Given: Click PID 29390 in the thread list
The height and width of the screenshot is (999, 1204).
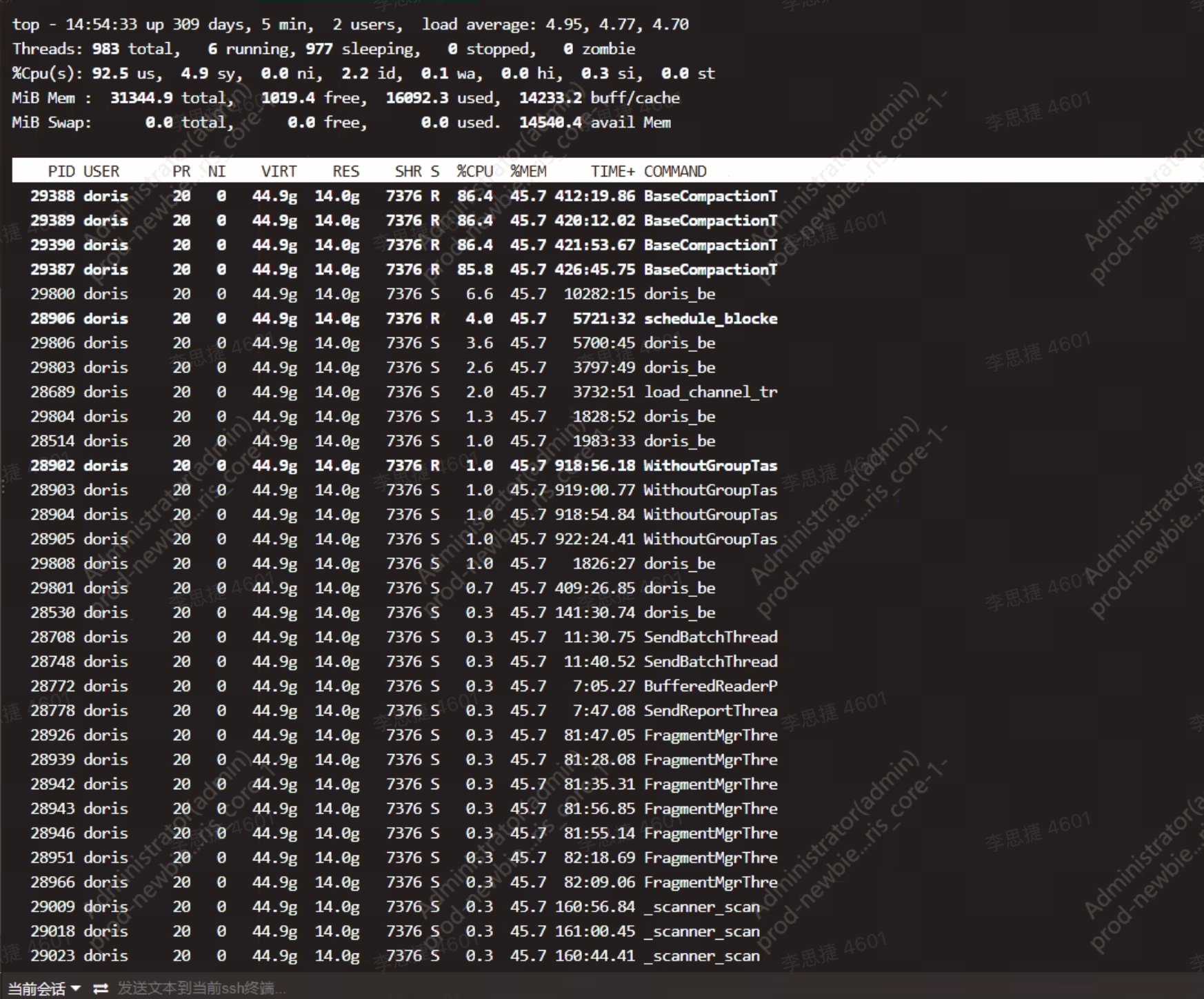Looking at the screenshot, I should click(x=52, y=245).
